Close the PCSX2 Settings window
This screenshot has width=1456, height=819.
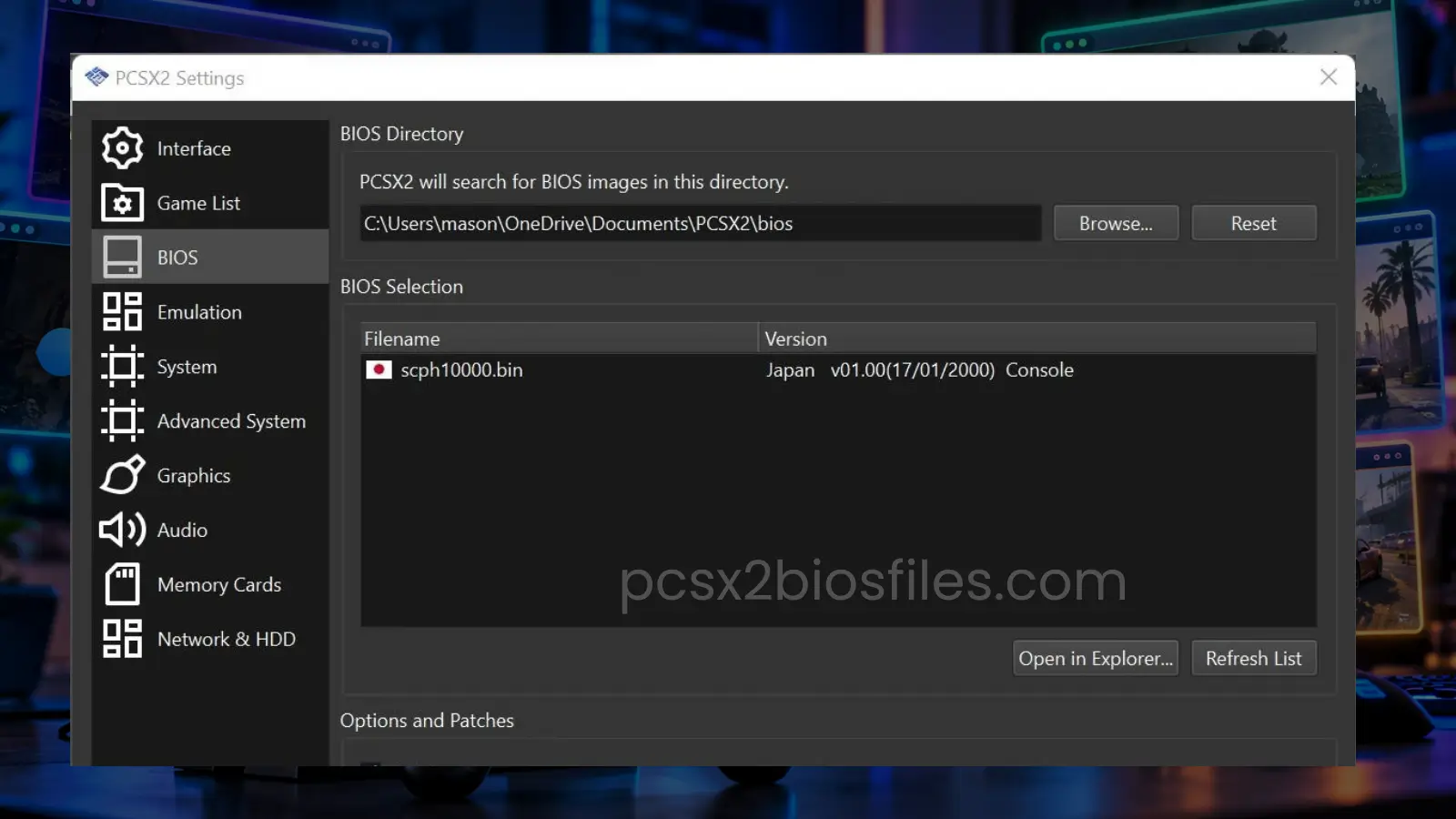1329,77
